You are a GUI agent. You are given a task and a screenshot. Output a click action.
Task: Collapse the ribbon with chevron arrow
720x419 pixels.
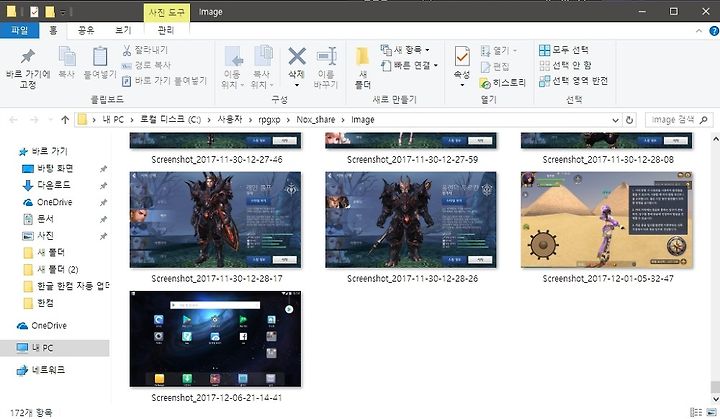[x=699, y=31]
